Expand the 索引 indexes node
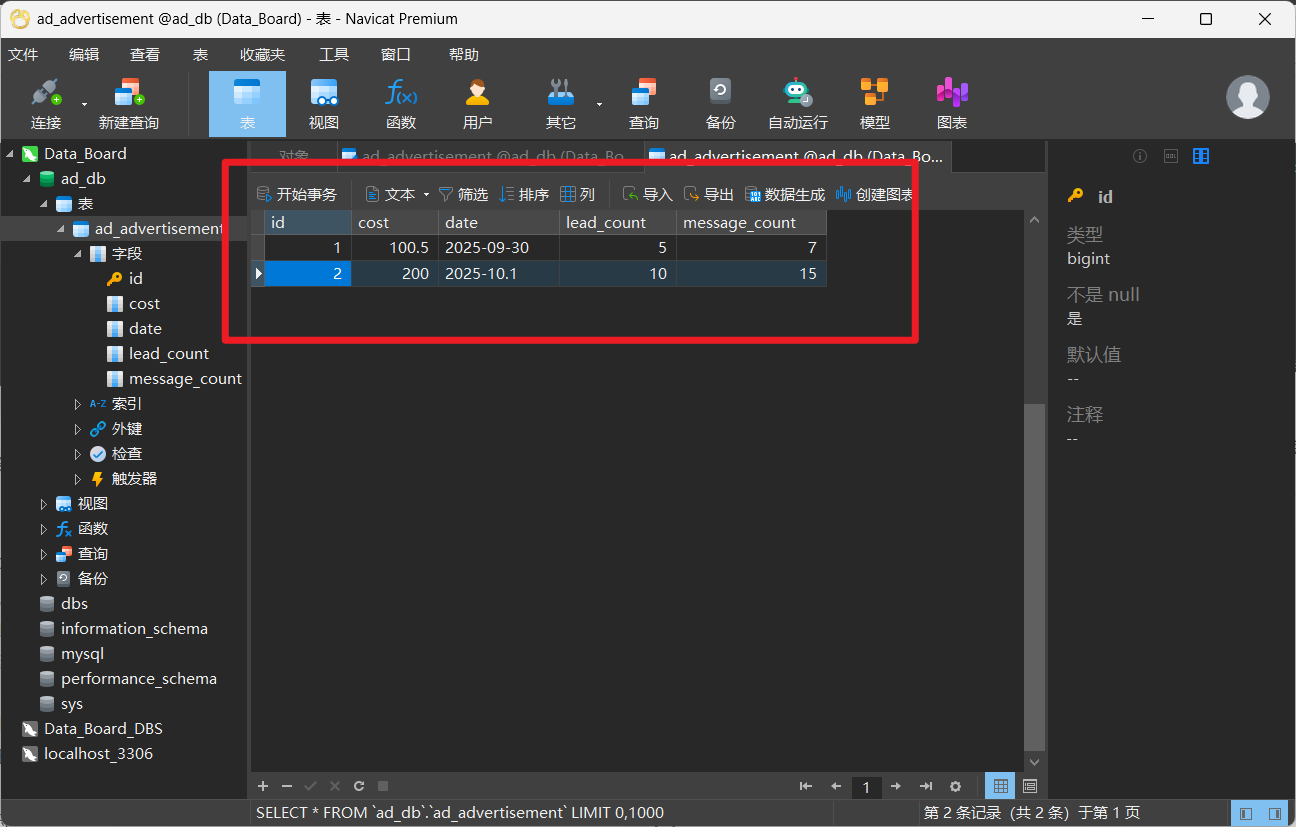The width and height of the screenshot is (1296, 827). [x=78, y=403]
